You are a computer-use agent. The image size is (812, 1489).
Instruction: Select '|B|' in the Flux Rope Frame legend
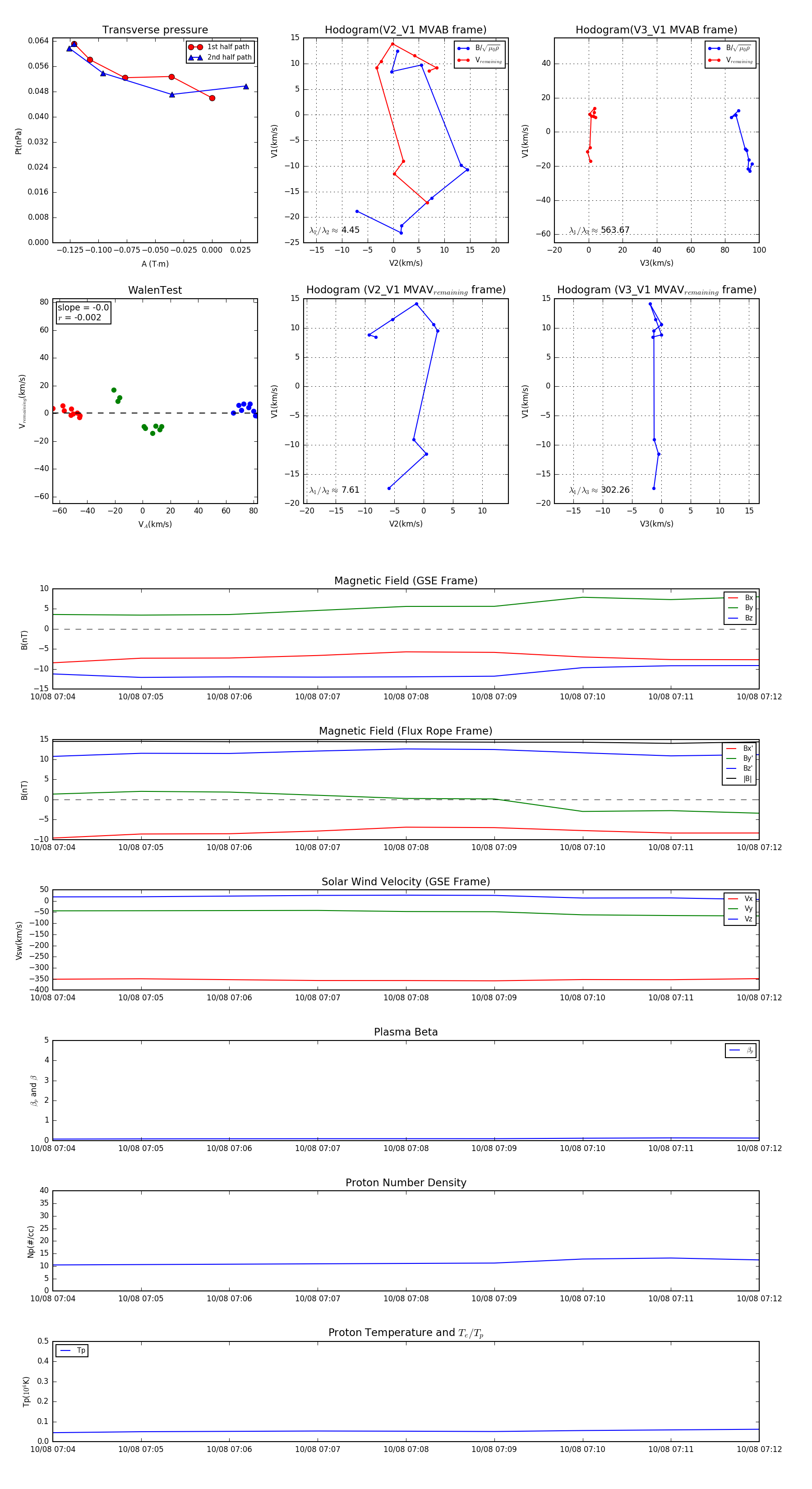(x=740, y=779)
